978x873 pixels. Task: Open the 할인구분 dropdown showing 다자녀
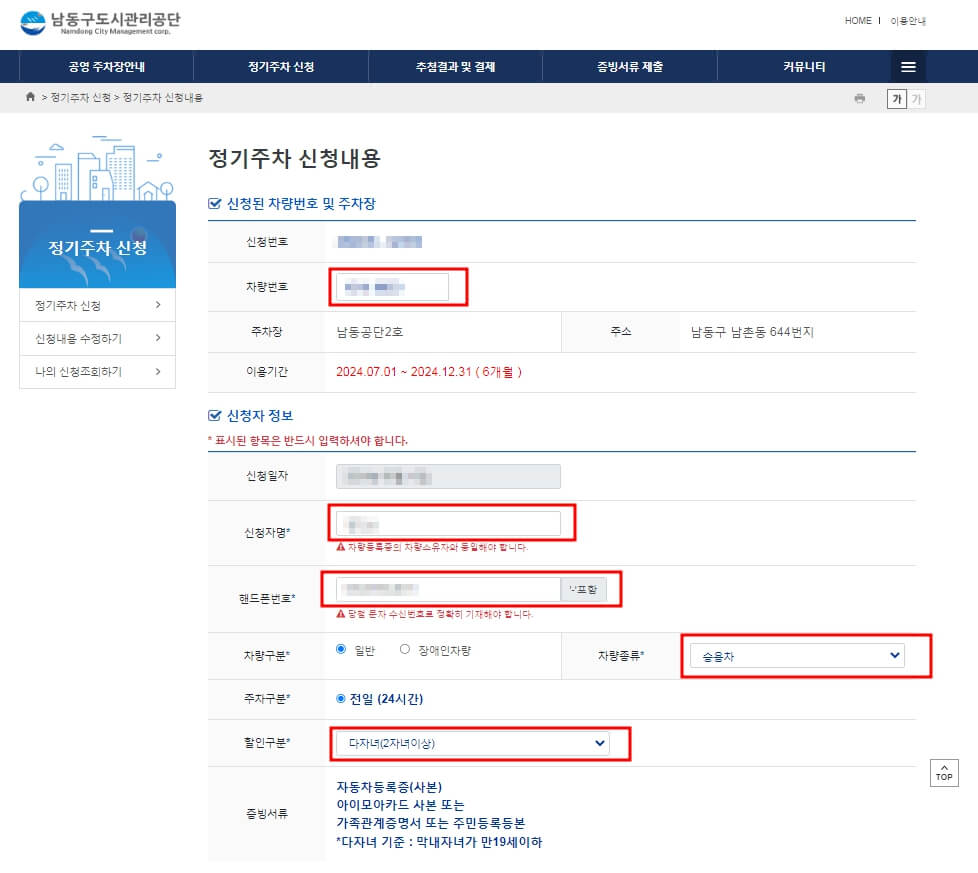(478, 743)
